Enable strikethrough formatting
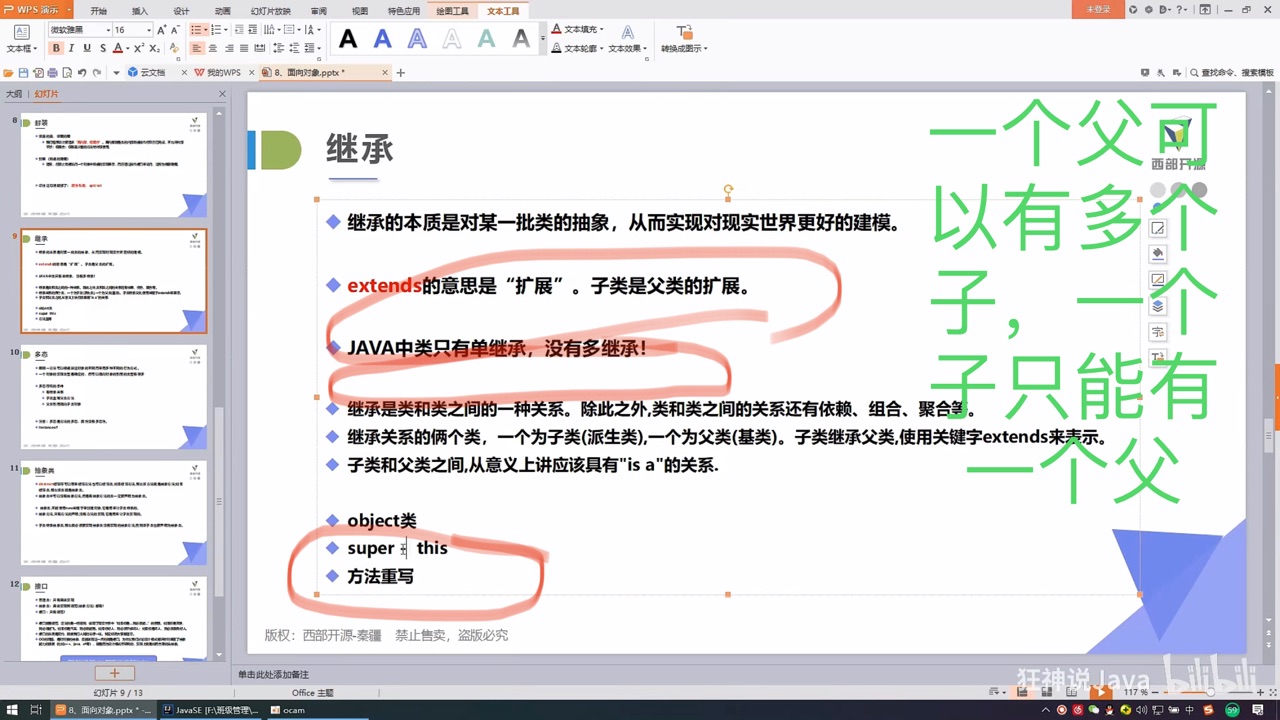Viewport: 1280px width, 720px height. pyautogui.click(x=102, y=48)
